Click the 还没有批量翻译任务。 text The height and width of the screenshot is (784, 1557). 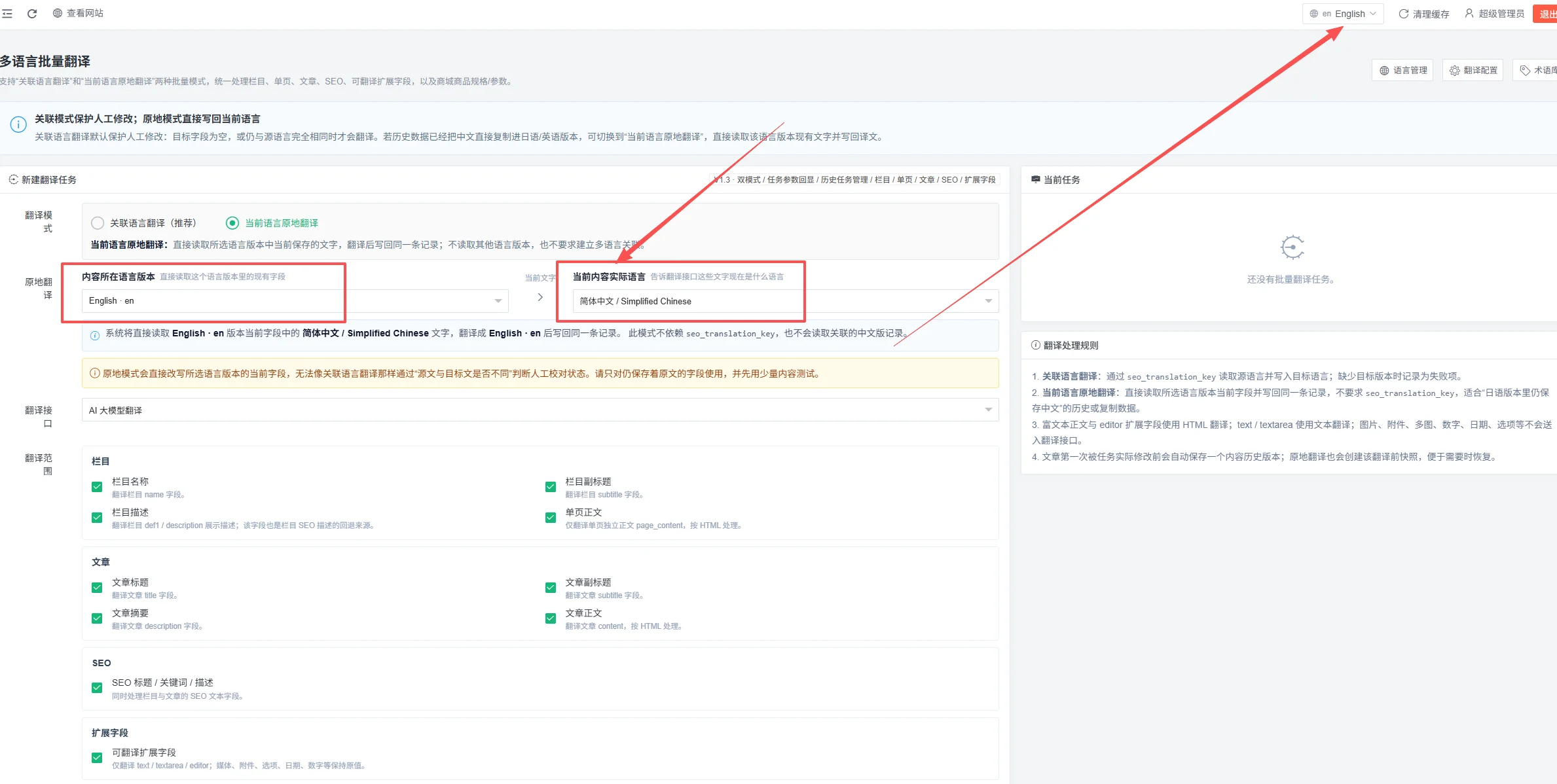[x=1291, y=279]
